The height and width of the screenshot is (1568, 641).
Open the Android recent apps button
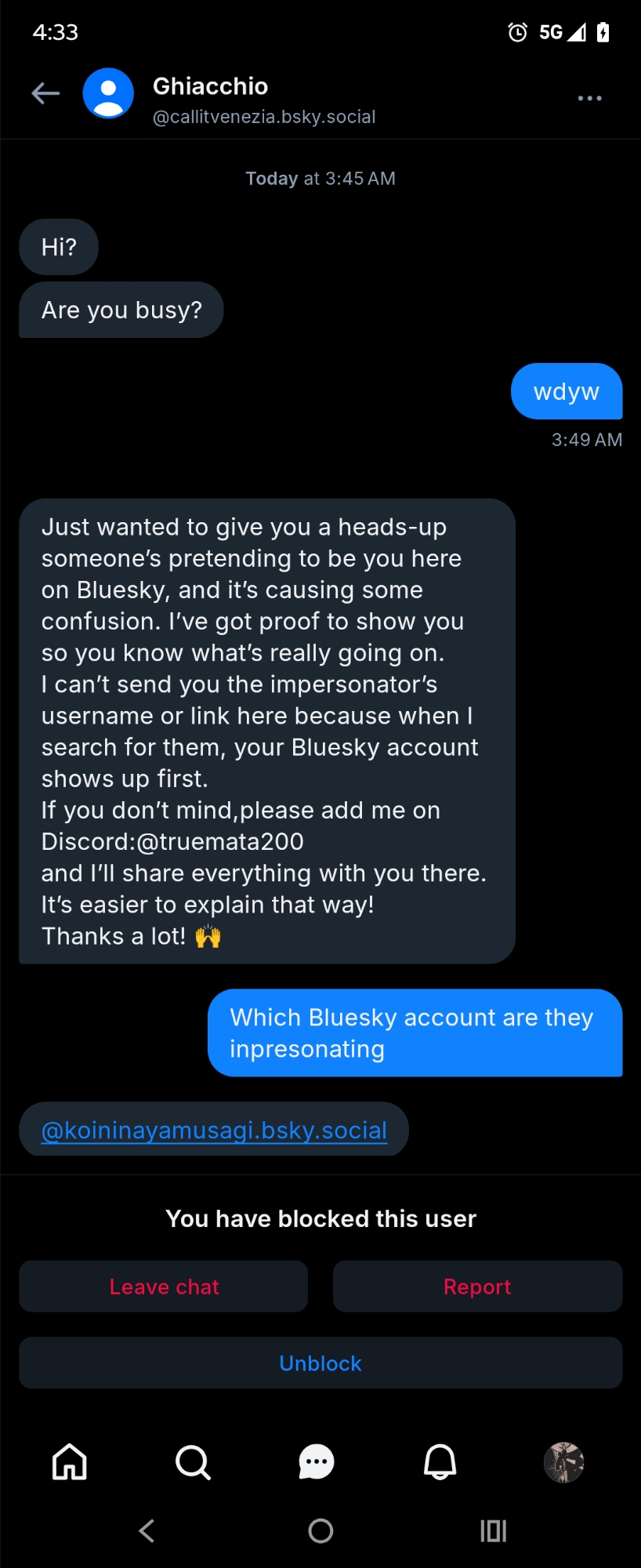pos(493,1530)
